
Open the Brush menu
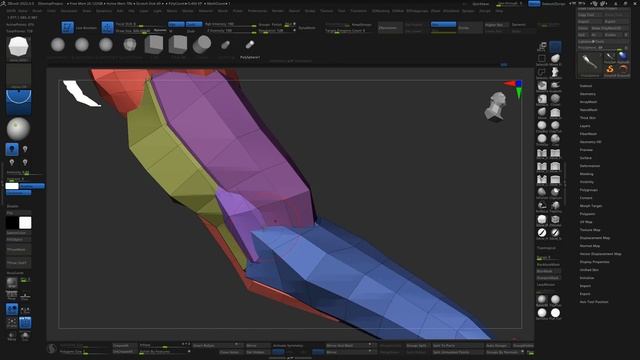[x=37, y=11]
